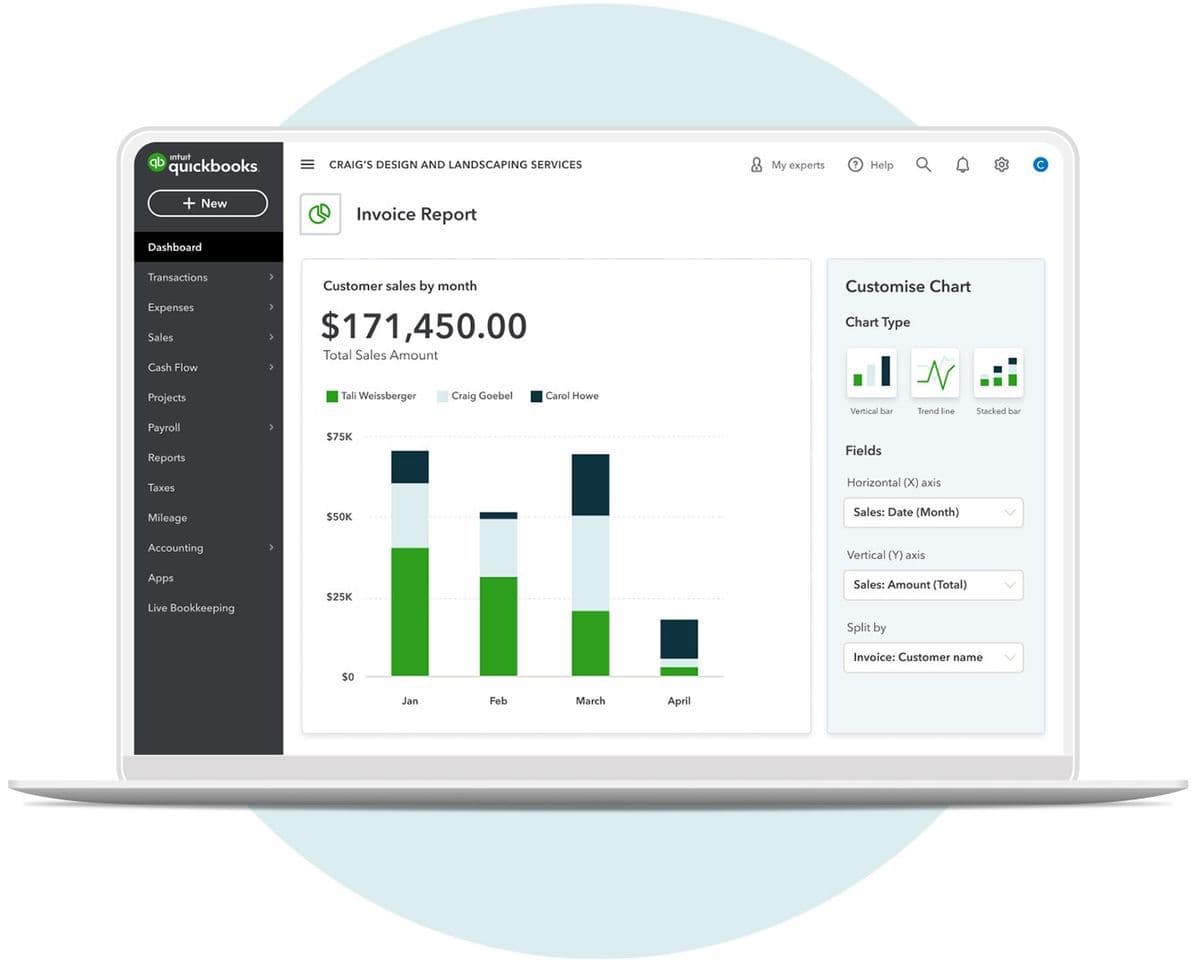This screenshot has height=960, width=1200.
Task: Open My experts
Action: [788, 164]
